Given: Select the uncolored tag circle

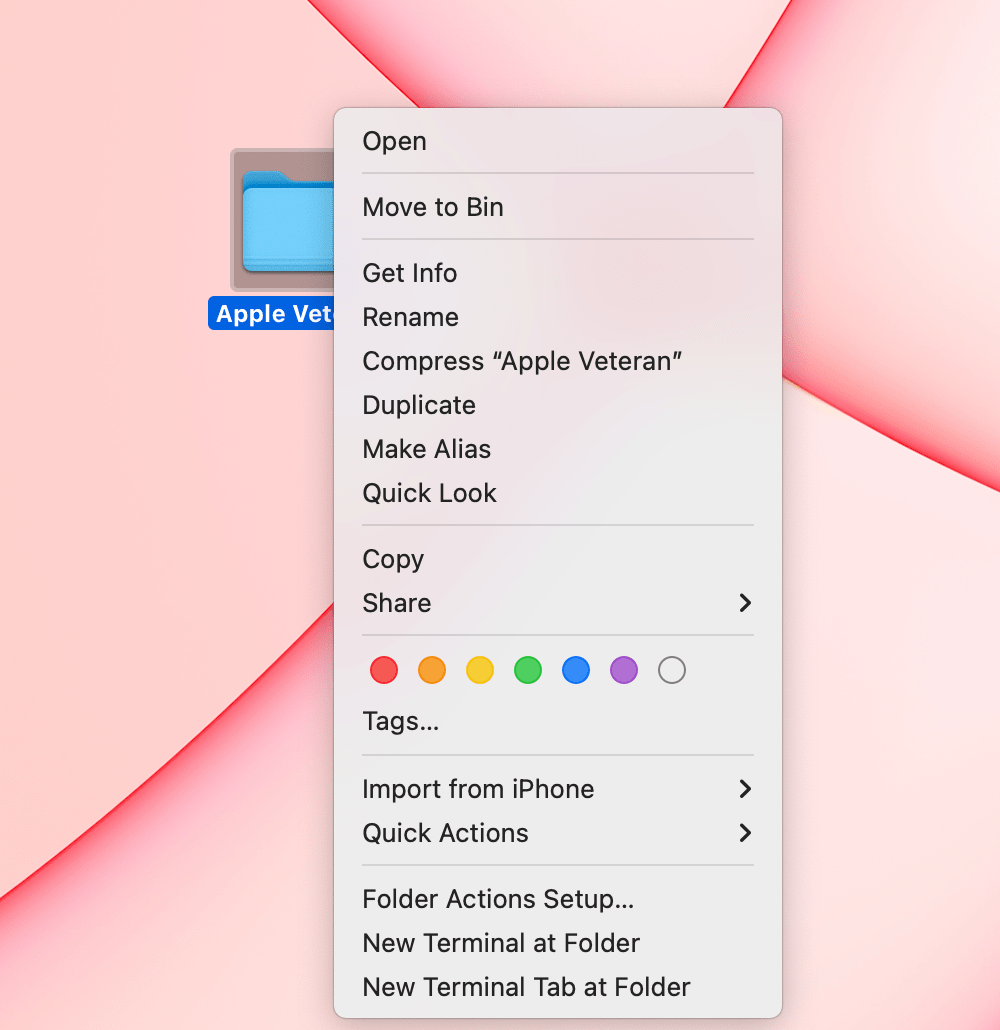Looking at the screenshot, I should (x=671, y=670).
